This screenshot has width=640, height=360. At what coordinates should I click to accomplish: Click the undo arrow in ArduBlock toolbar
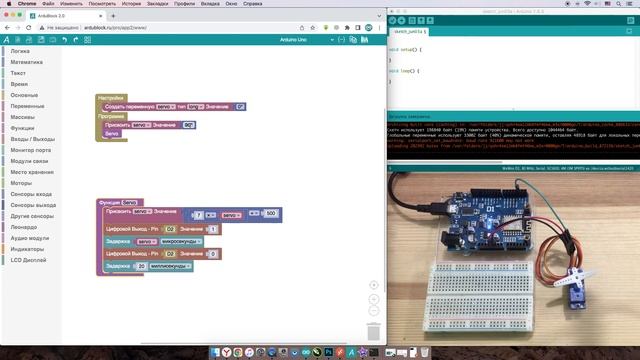[x=64, y=40]
